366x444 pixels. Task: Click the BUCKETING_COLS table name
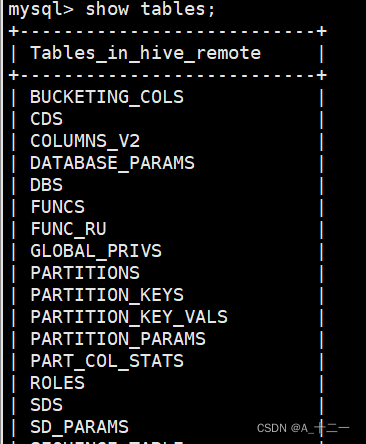pos(107,97)
